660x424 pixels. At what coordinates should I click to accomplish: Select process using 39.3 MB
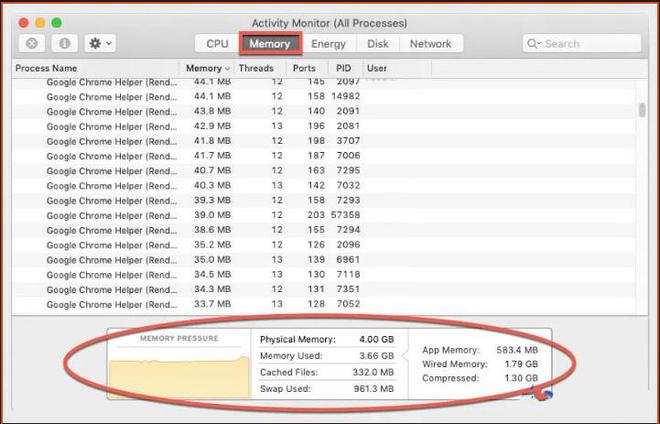tap(324, 200)
